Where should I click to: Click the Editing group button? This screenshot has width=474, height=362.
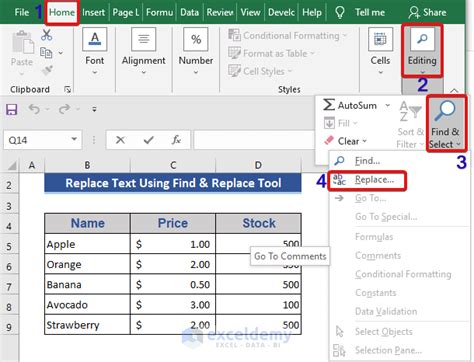[x=422, y=51]
